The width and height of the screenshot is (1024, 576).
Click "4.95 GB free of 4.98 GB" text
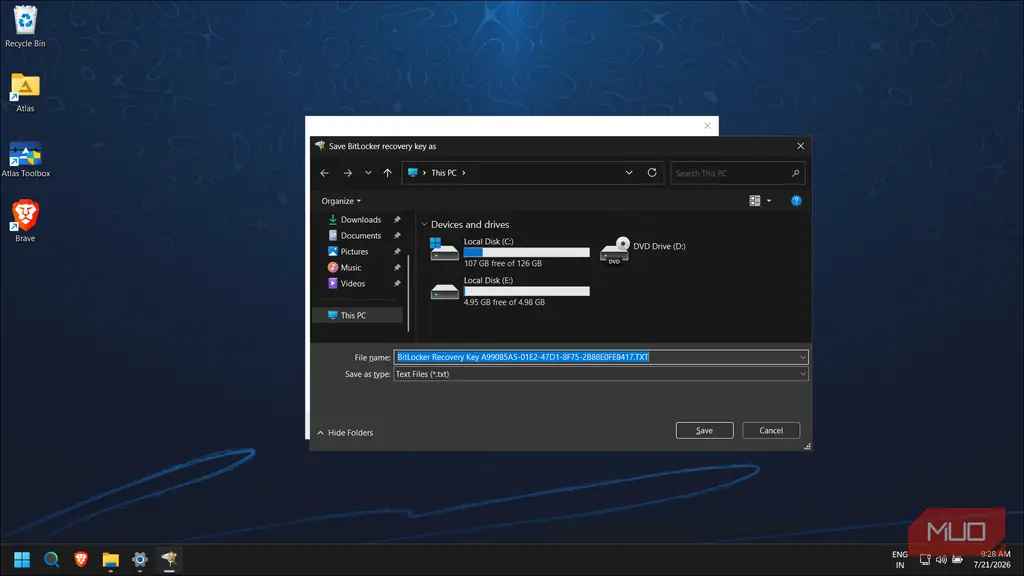pos(504,302)
